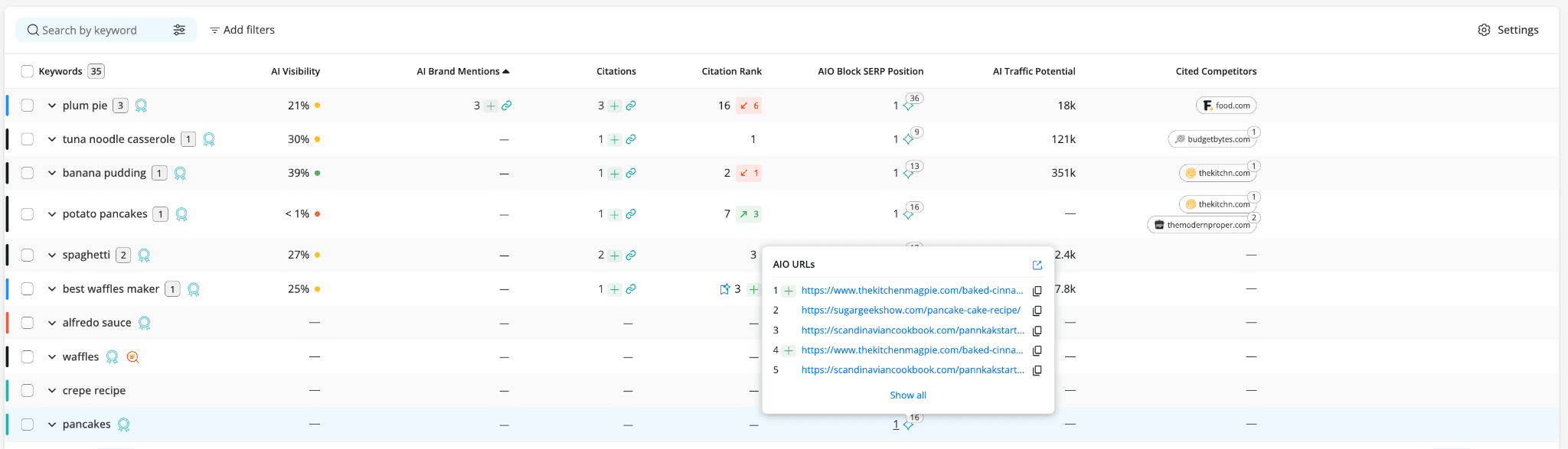
Task: Click award badge icon next to pancakes
Action: click(x=124, y=425)
